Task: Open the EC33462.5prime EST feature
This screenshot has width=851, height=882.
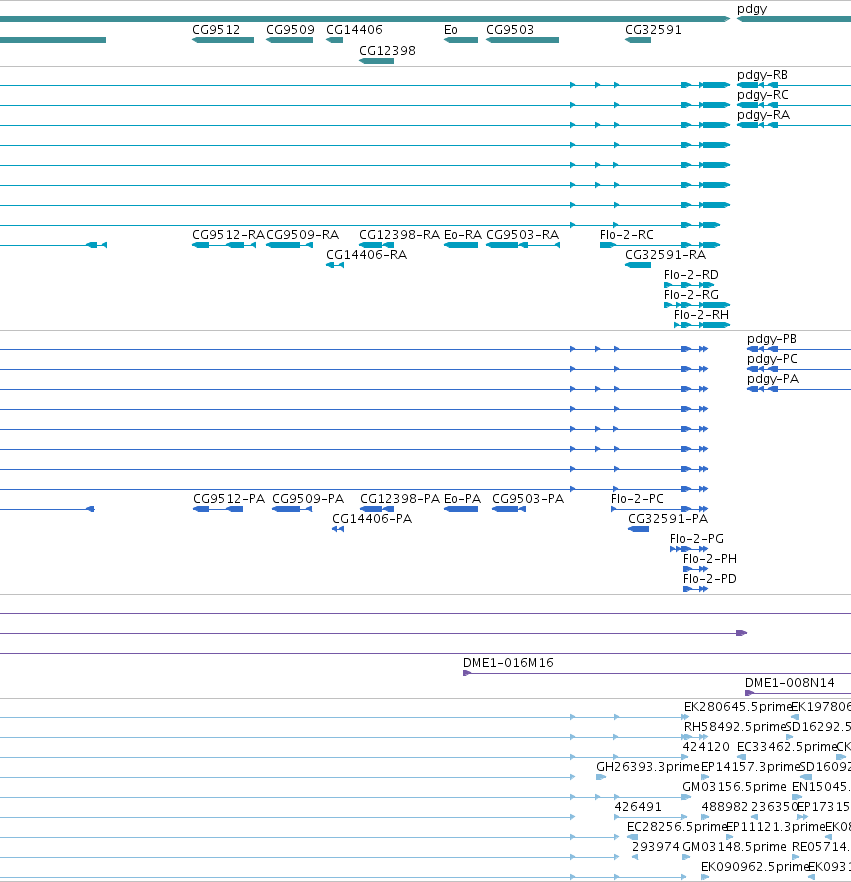Action: coord(741,757)
